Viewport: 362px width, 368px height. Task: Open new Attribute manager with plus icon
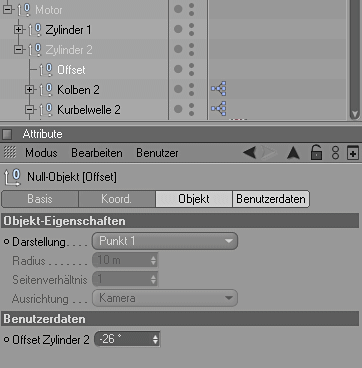tap(353, 153)
